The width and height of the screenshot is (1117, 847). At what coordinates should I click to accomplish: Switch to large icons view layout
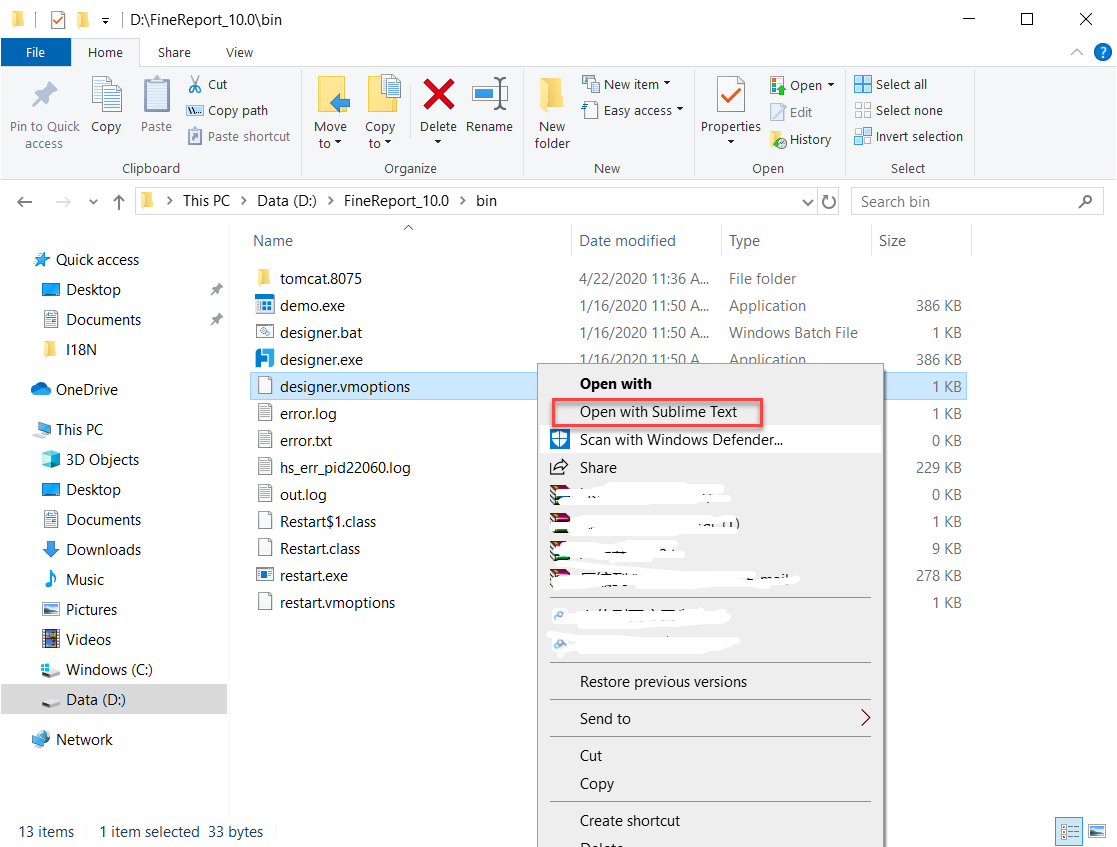1097,831
